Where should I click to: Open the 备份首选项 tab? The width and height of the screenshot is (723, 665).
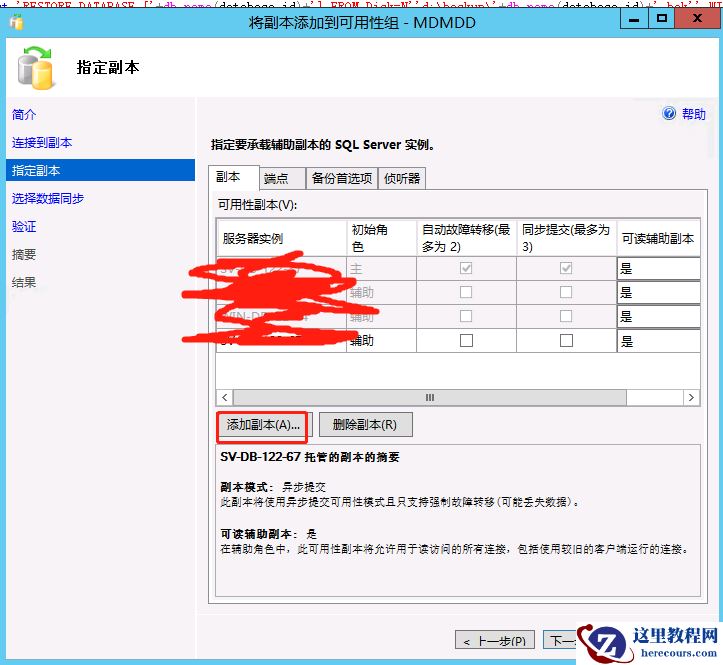point(342,178)
